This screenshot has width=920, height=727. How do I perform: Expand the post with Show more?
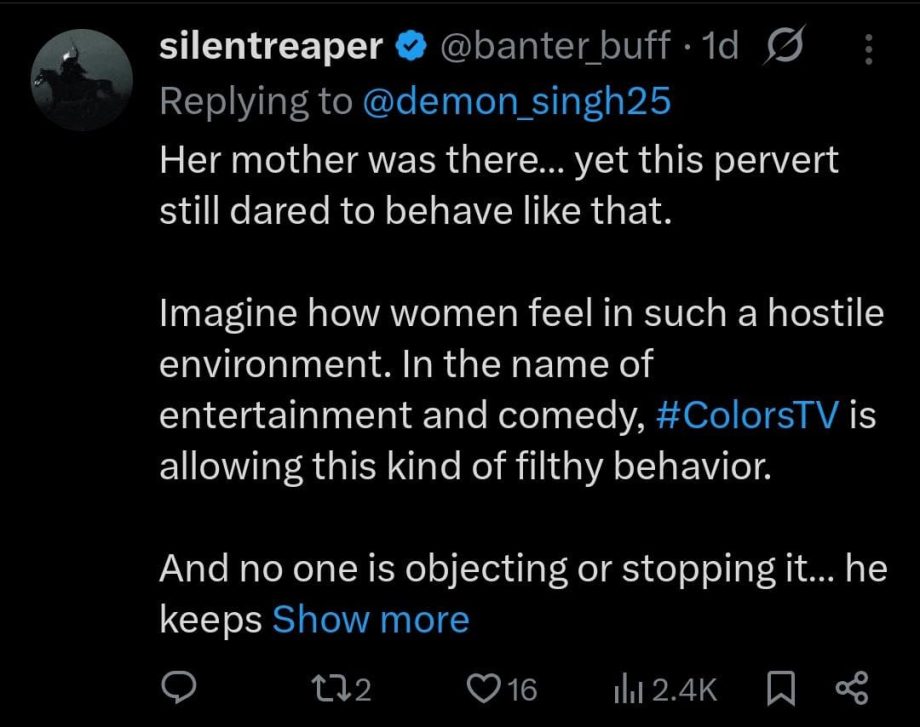tap(370, 620)
